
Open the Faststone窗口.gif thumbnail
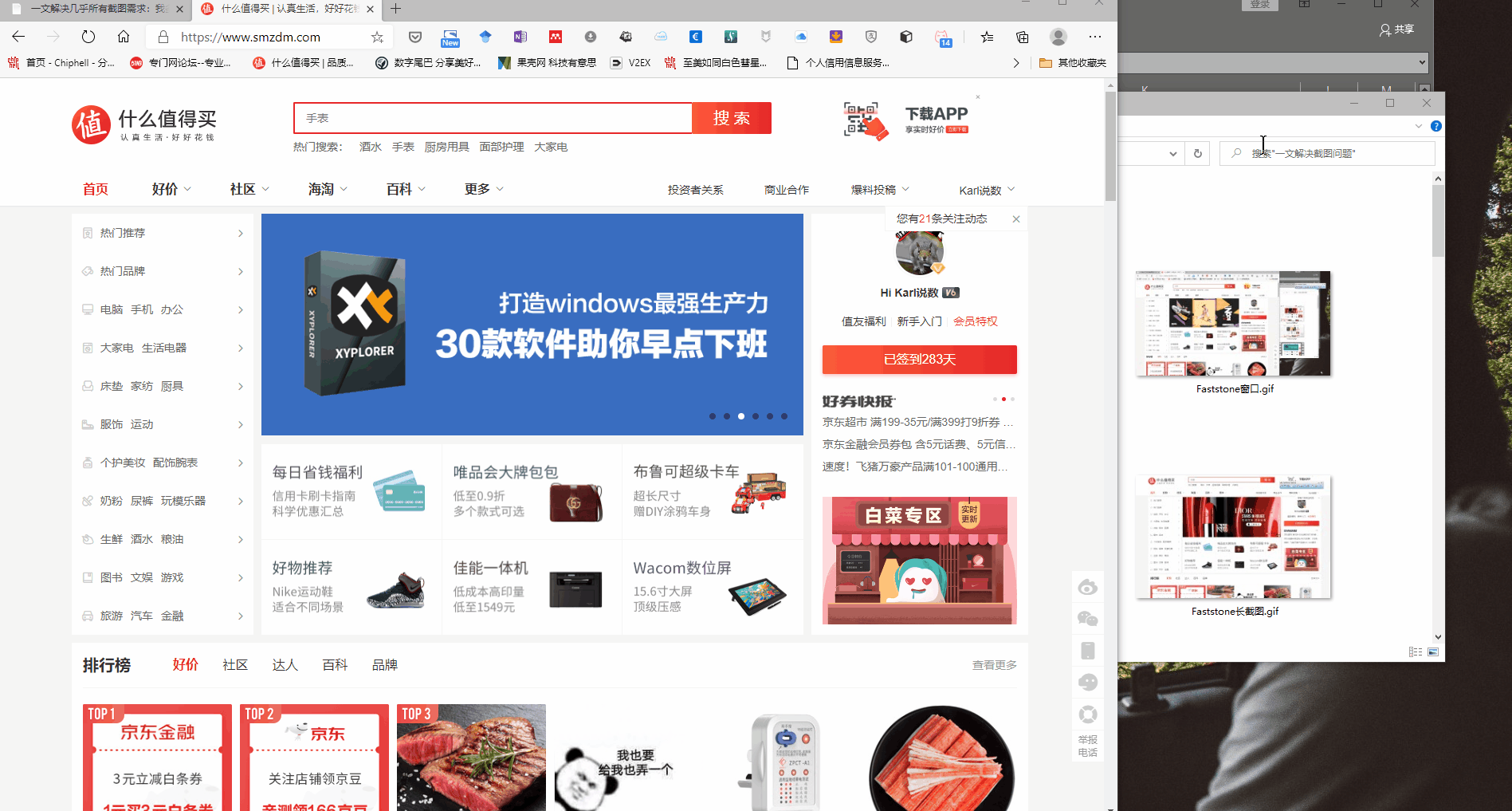[x=1233, y=324]
